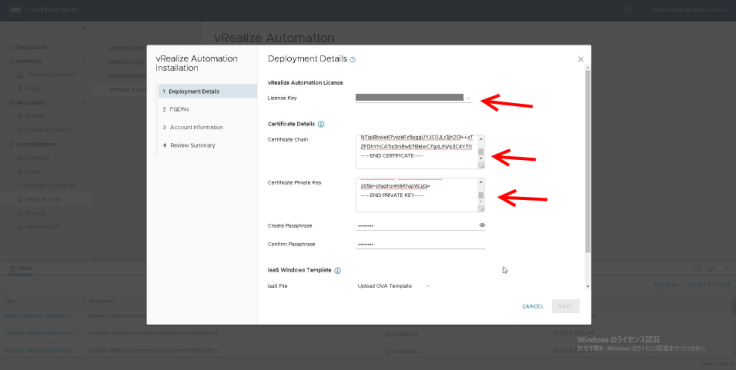The width and height of the screenshot is (736, 370).
Task: Open Bundles in the sidebar
Action: coord(35,116)
